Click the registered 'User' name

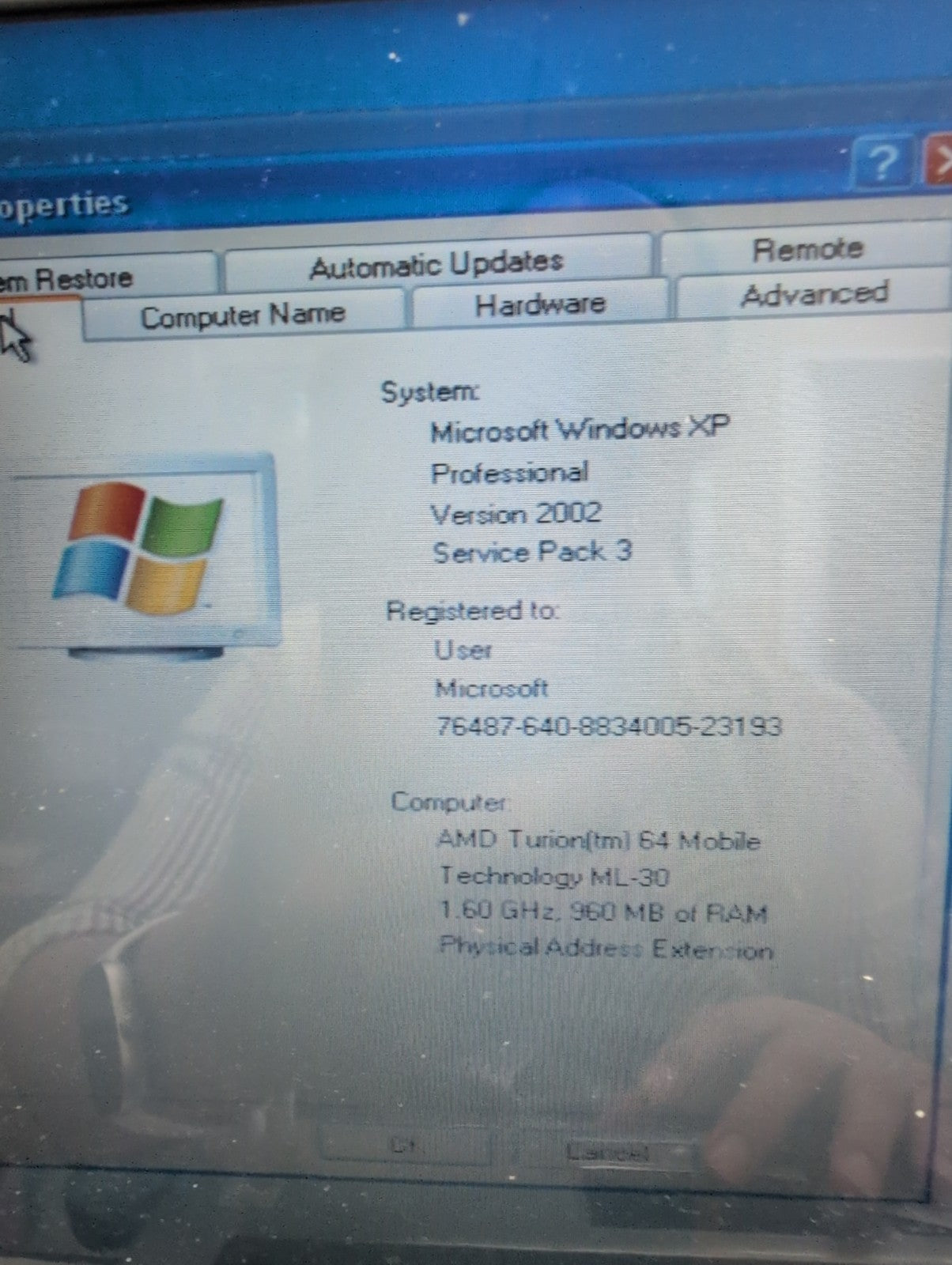(x=463, y=650)
